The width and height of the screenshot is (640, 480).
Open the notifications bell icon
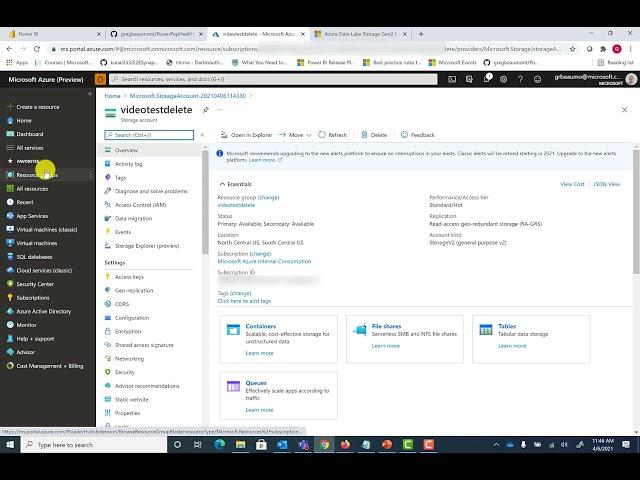click(487, 80)
